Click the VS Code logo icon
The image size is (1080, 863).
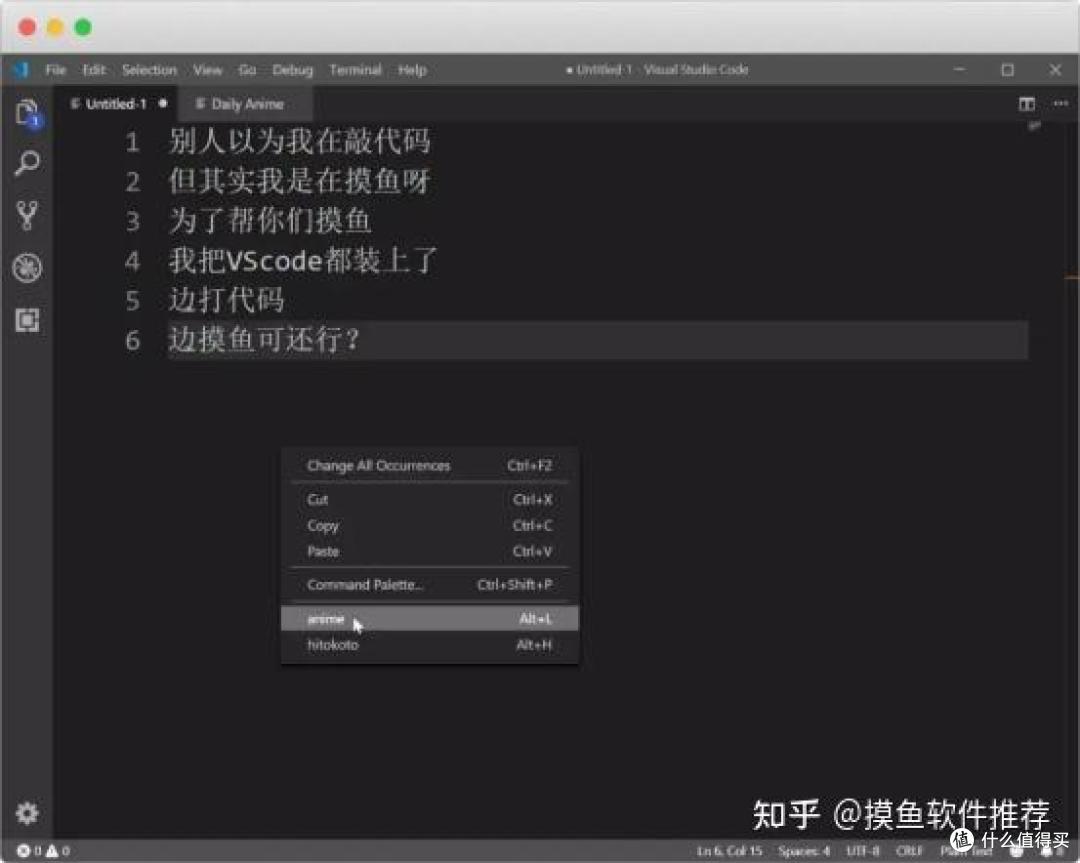click(x=22, y=70)
